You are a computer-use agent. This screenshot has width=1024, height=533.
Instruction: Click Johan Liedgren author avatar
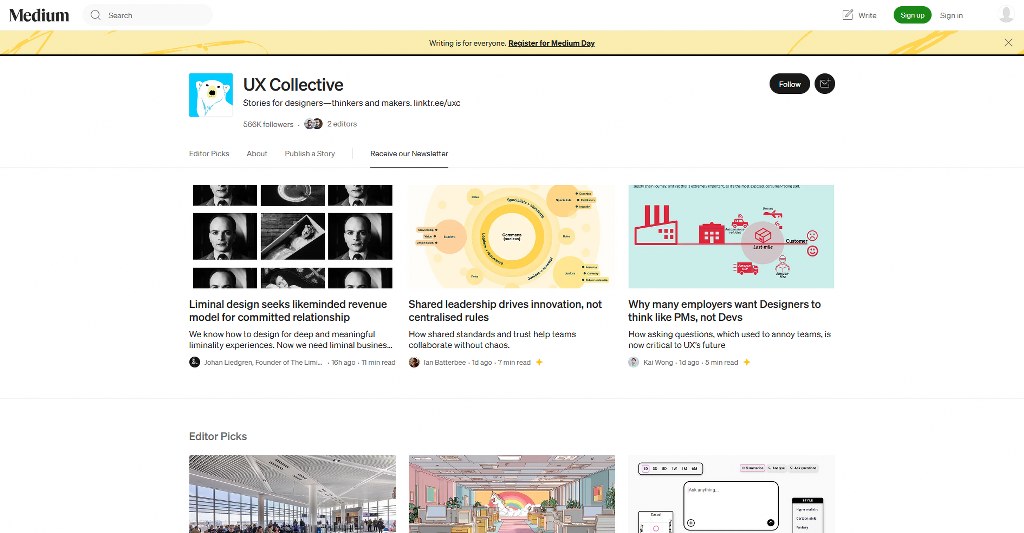(x=195, y=362)
